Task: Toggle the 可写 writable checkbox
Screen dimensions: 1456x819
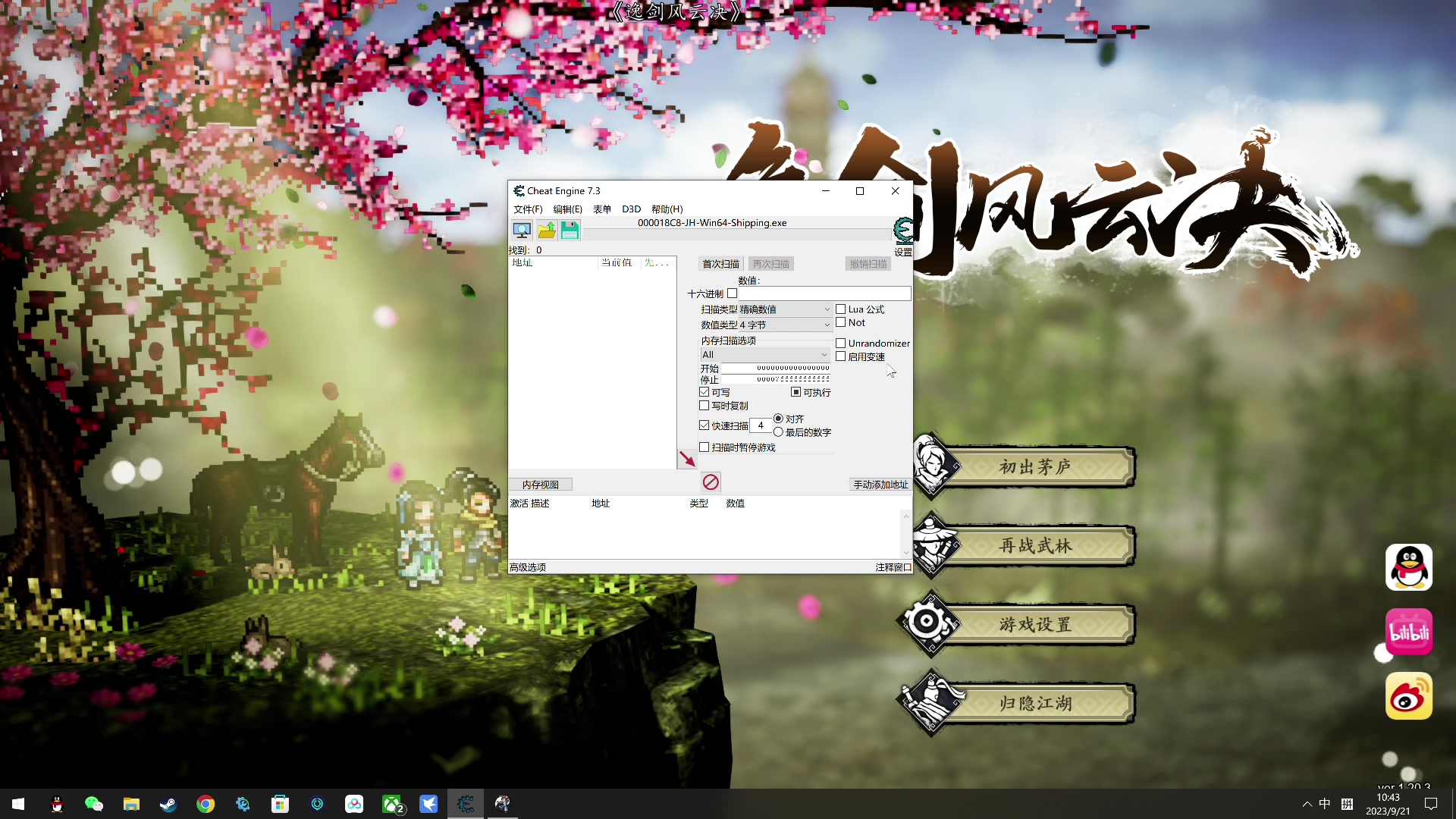Action: pos(704,392)
